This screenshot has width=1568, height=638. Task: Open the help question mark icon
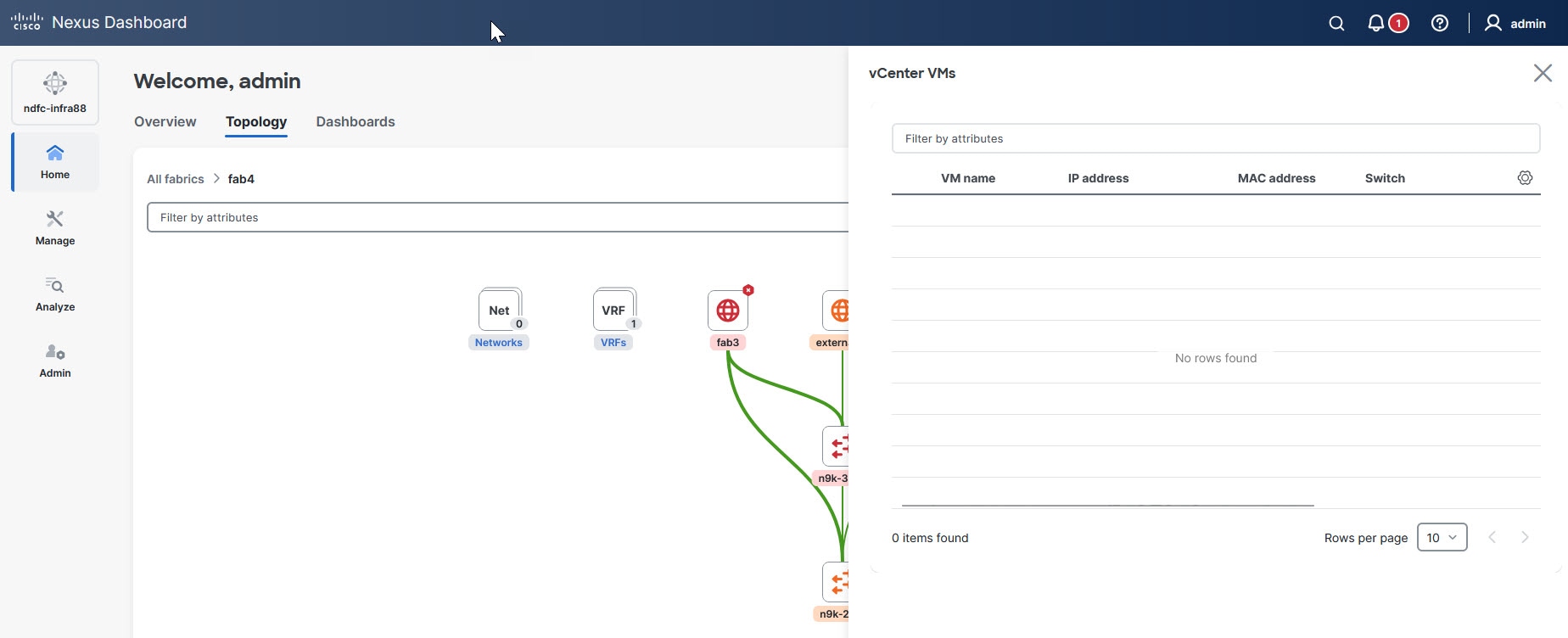point(1440,24)
